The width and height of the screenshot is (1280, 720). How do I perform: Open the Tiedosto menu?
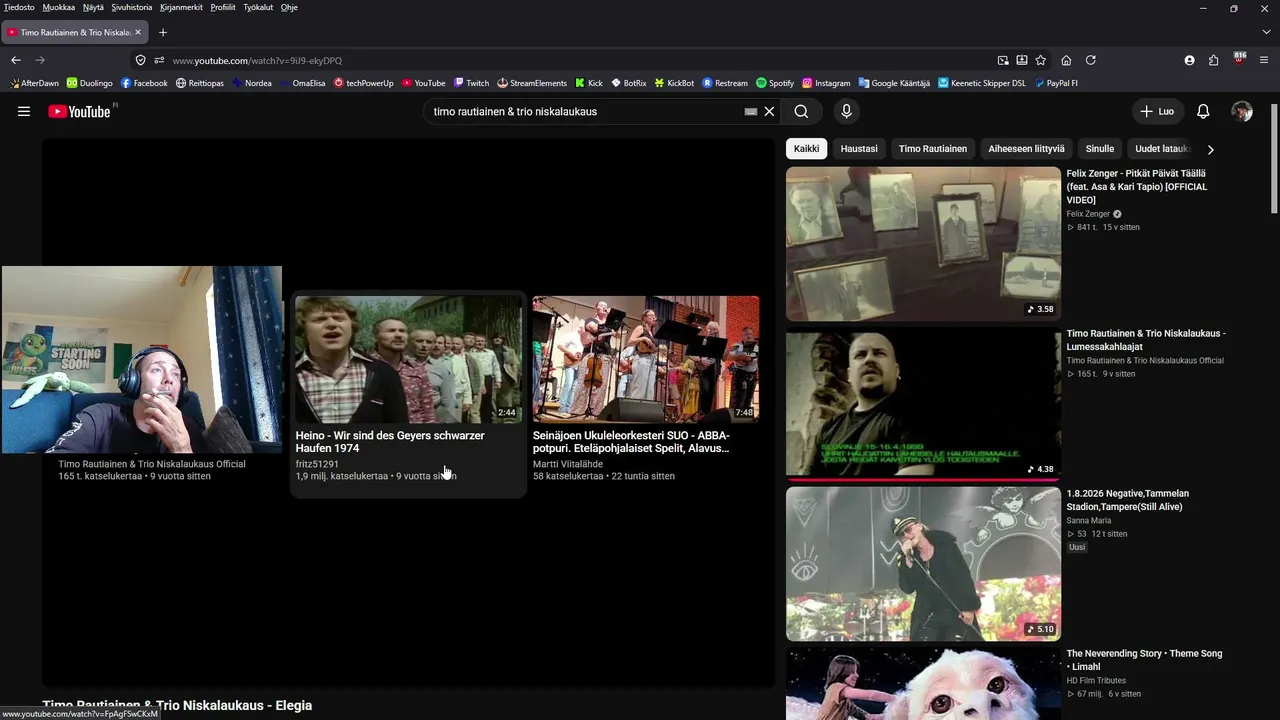[19, 7]
